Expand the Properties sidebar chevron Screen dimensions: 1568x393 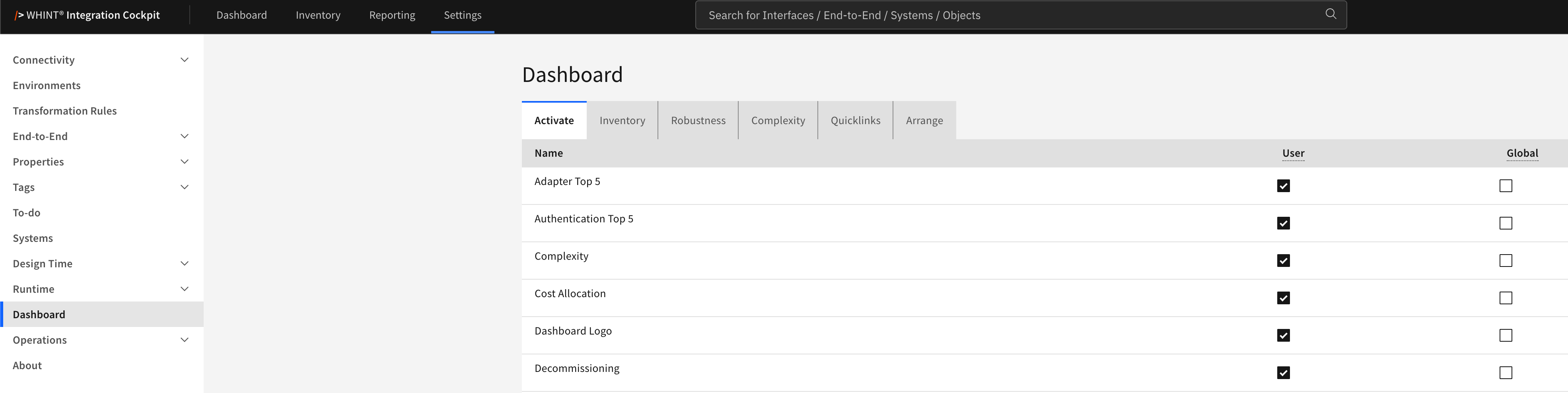point(185,162)
